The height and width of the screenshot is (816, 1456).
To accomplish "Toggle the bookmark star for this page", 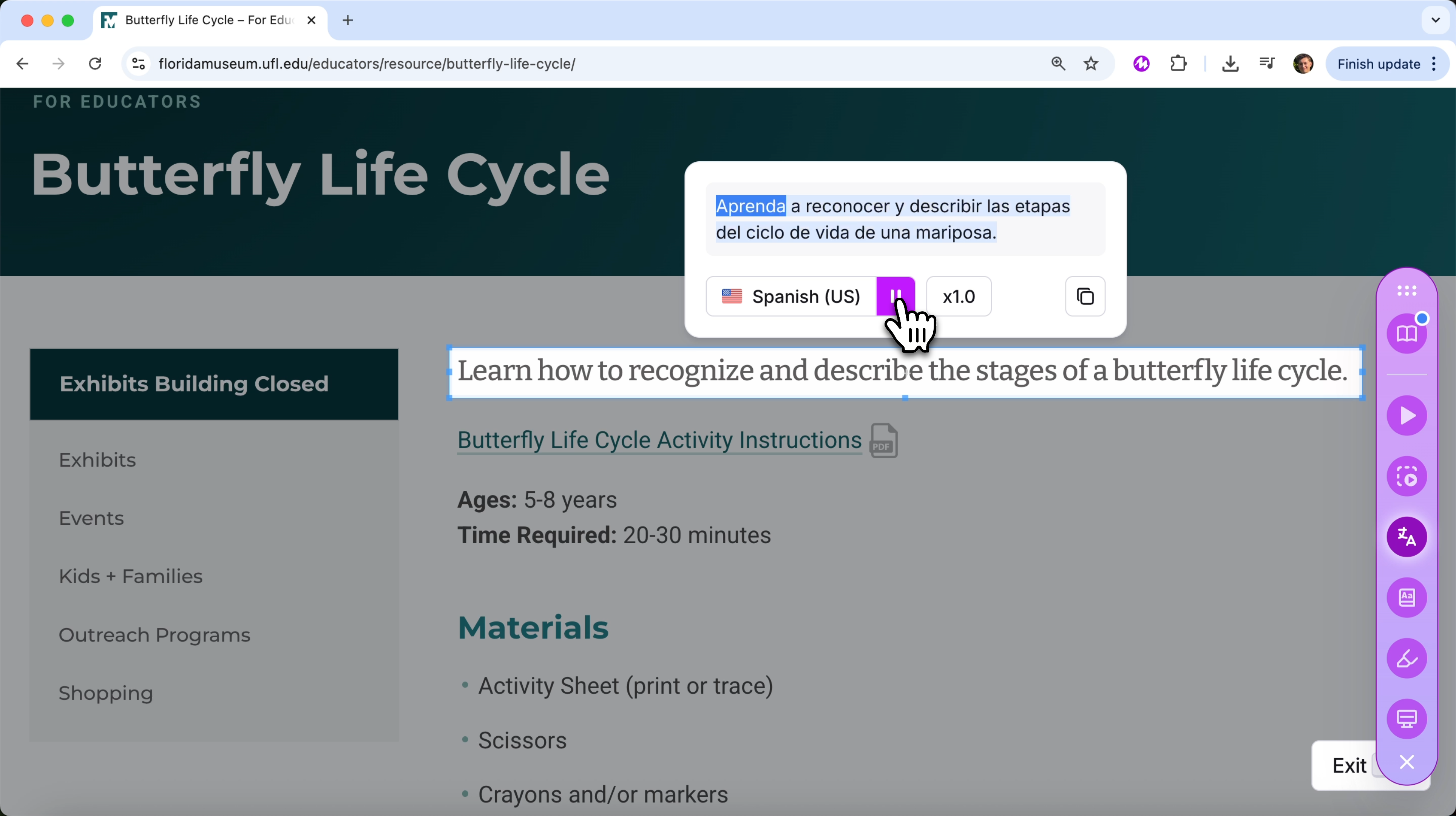I will tap(1091, 63).
